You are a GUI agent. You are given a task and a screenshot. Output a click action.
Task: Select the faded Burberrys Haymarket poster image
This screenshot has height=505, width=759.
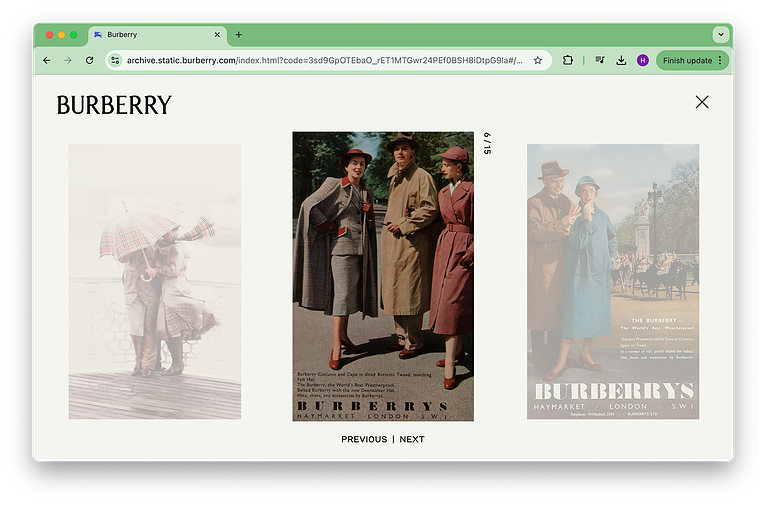[613, 281]
